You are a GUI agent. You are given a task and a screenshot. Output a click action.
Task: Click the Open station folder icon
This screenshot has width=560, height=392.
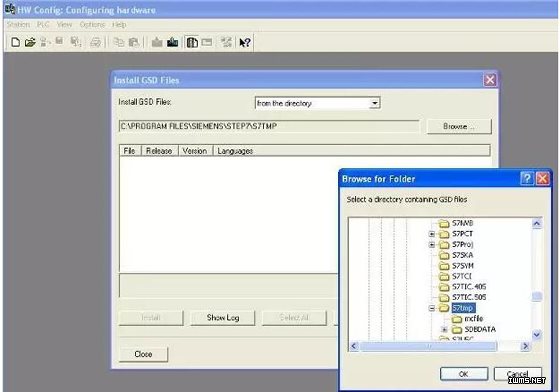click(30, 42)
